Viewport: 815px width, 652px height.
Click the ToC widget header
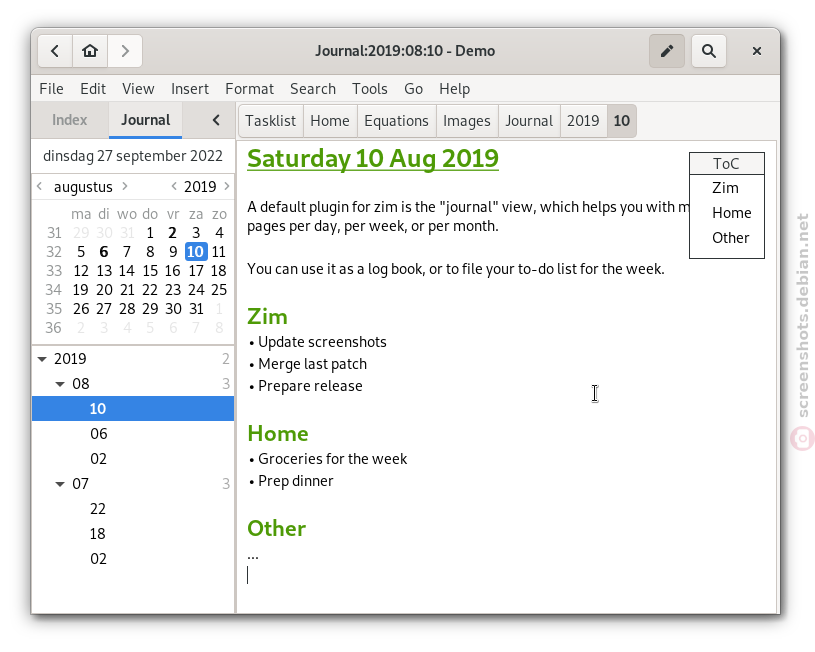727,164
